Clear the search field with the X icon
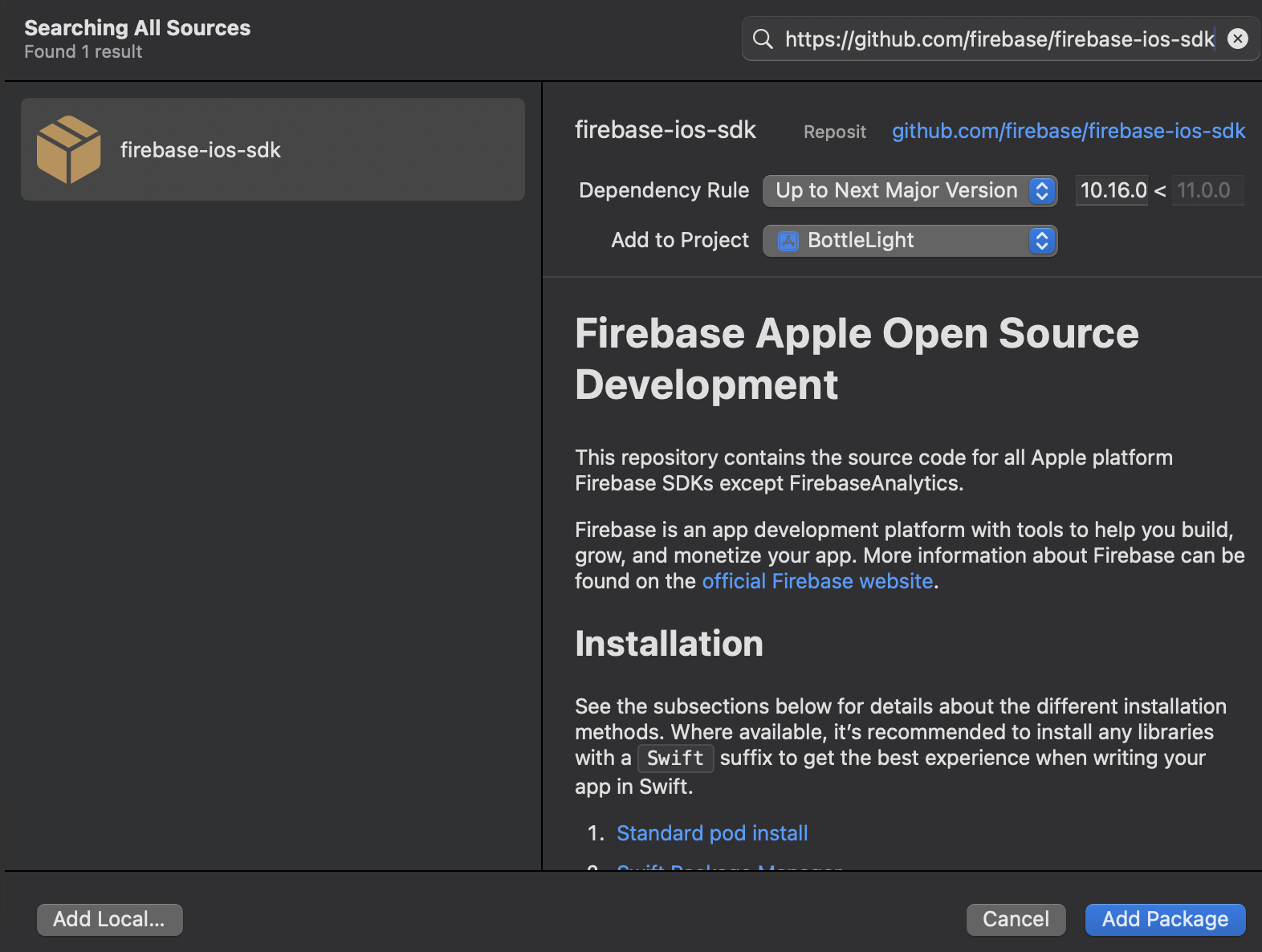Image resolution: width=1262 pixels, height=952 pixels. point(1238,39)
